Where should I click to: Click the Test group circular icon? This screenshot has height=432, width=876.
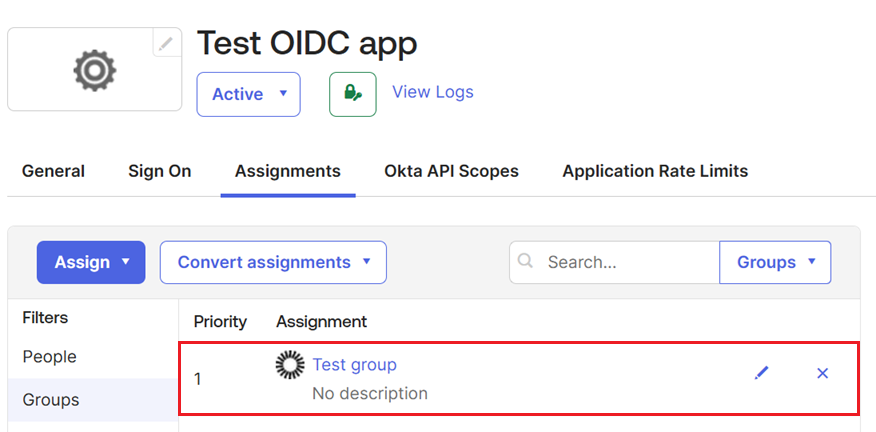pos(290,366)
